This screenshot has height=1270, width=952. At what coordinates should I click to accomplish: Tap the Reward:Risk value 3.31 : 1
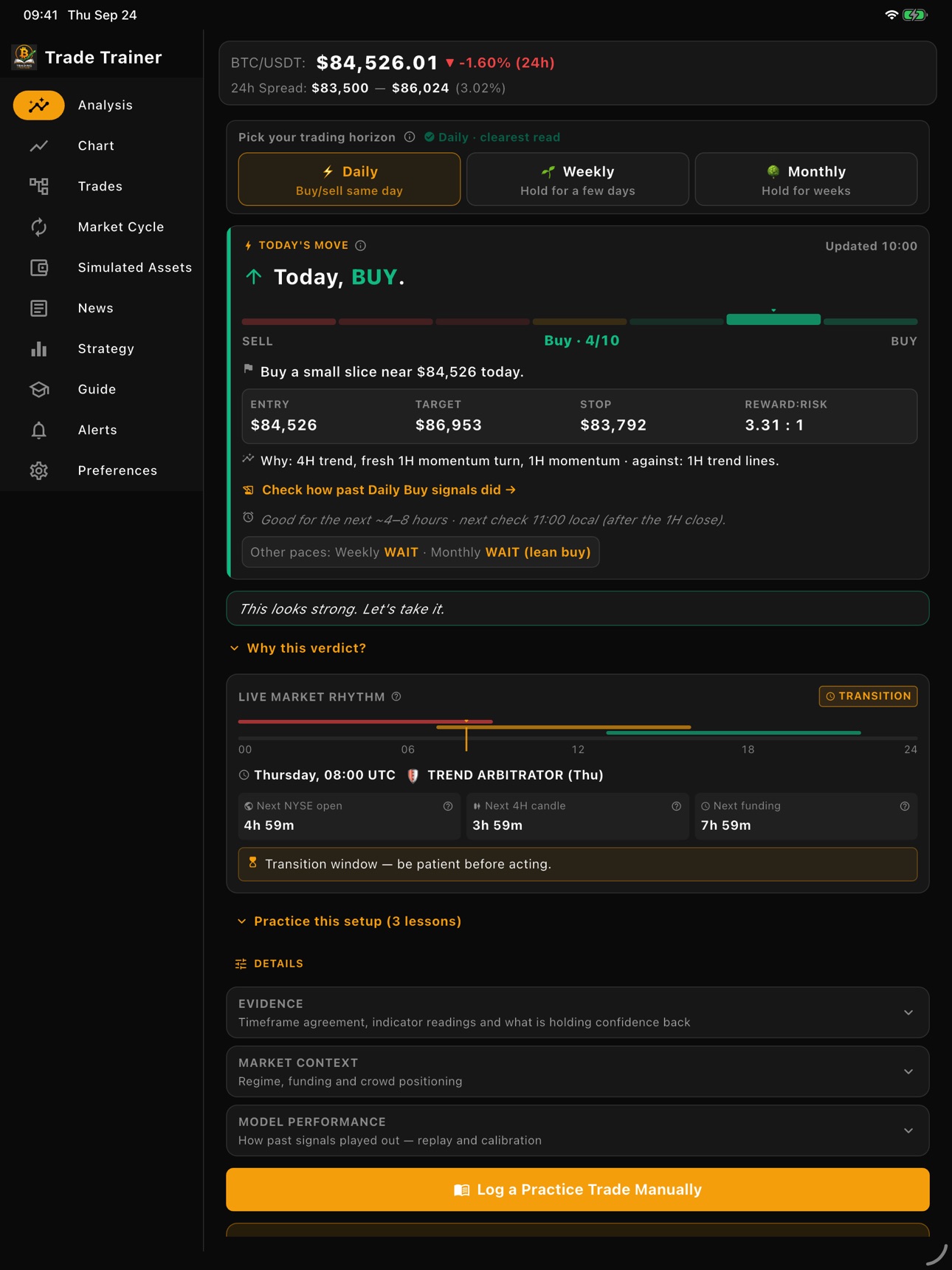(x=774, y=425)
